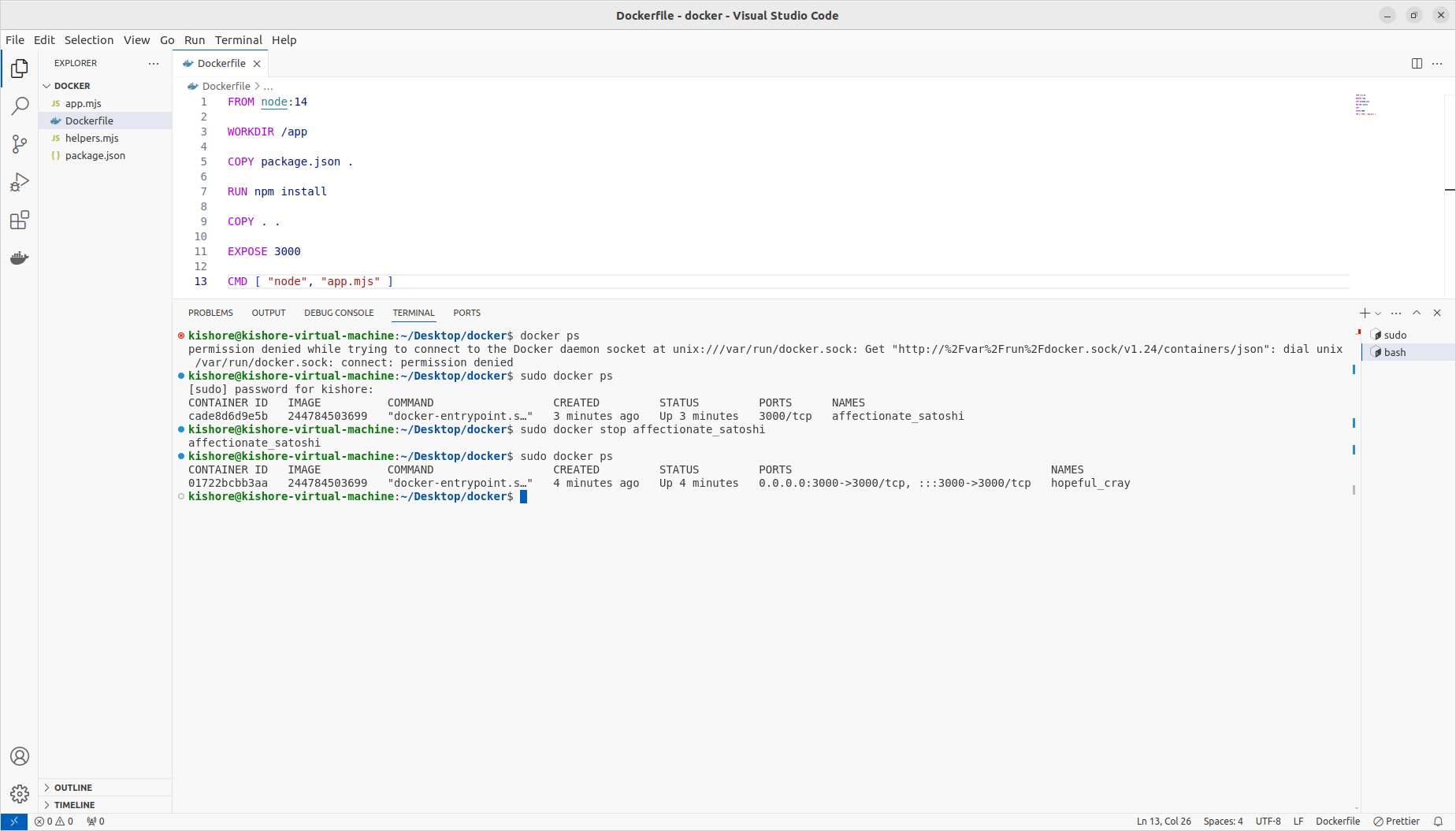Toggle maximize terminal panel size chevron

point(1417,313)
